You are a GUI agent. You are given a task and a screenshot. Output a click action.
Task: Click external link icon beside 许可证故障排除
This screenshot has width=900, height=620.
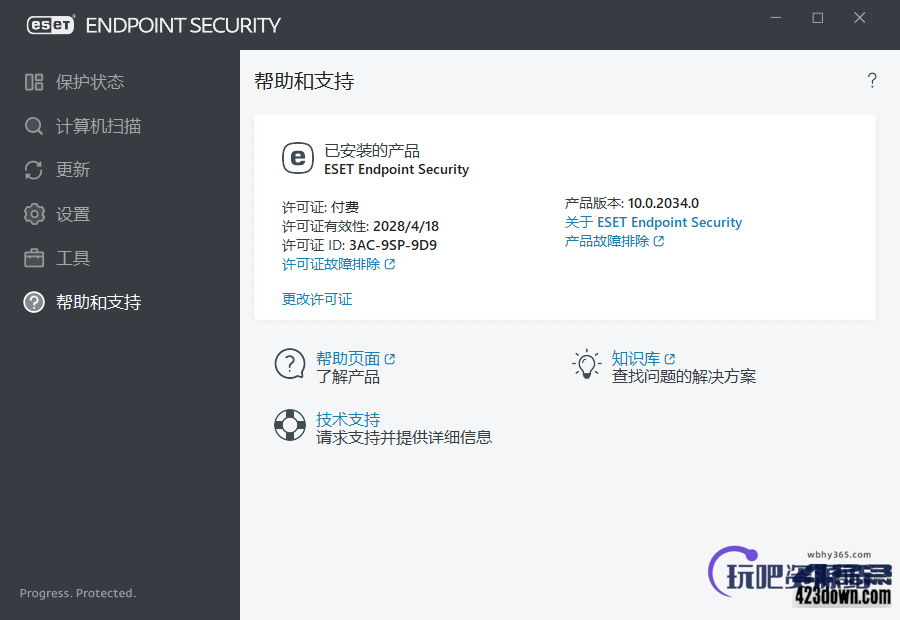pyautogui.click(x=390, y=264)
